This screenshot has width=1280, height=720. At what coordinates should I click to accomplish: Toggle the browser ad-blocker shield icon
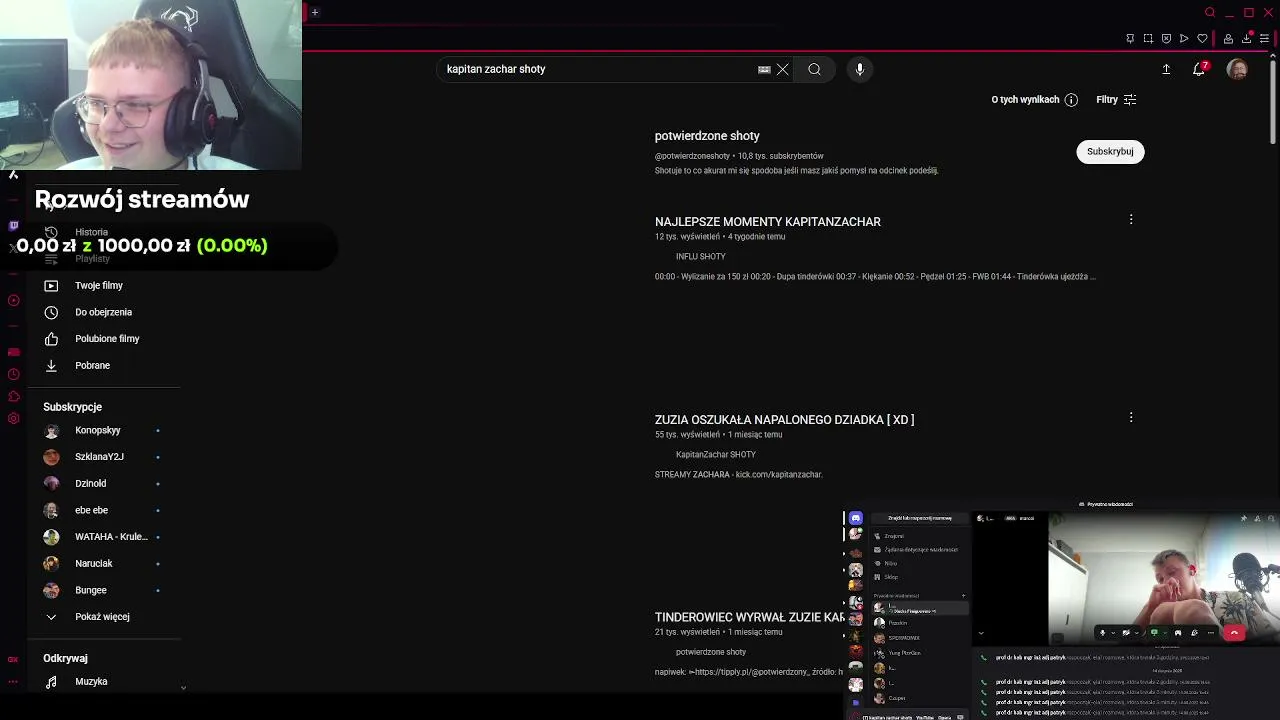point(1166,38)
